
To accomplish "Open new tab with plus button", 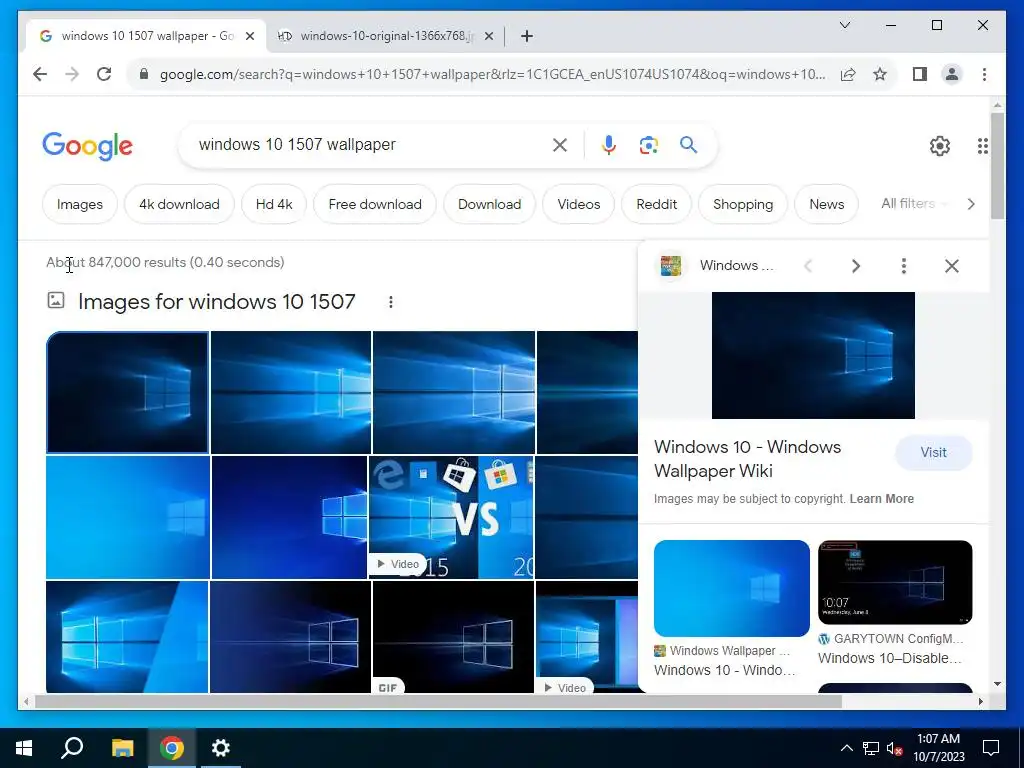I will click(527, 36).
